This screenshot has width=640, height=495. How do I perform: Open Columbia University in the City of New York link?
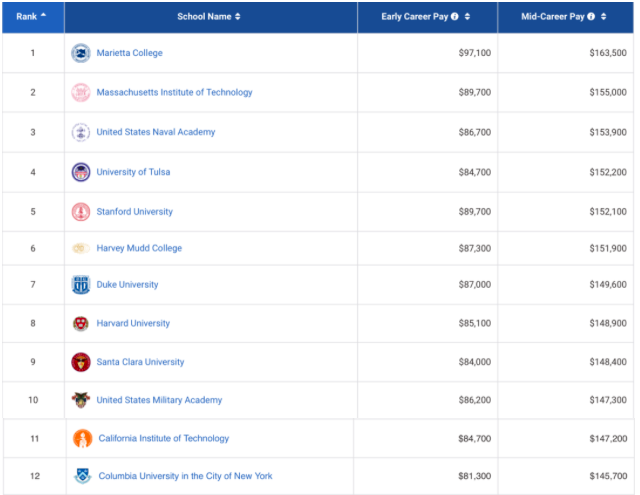(x=185, y=476)
